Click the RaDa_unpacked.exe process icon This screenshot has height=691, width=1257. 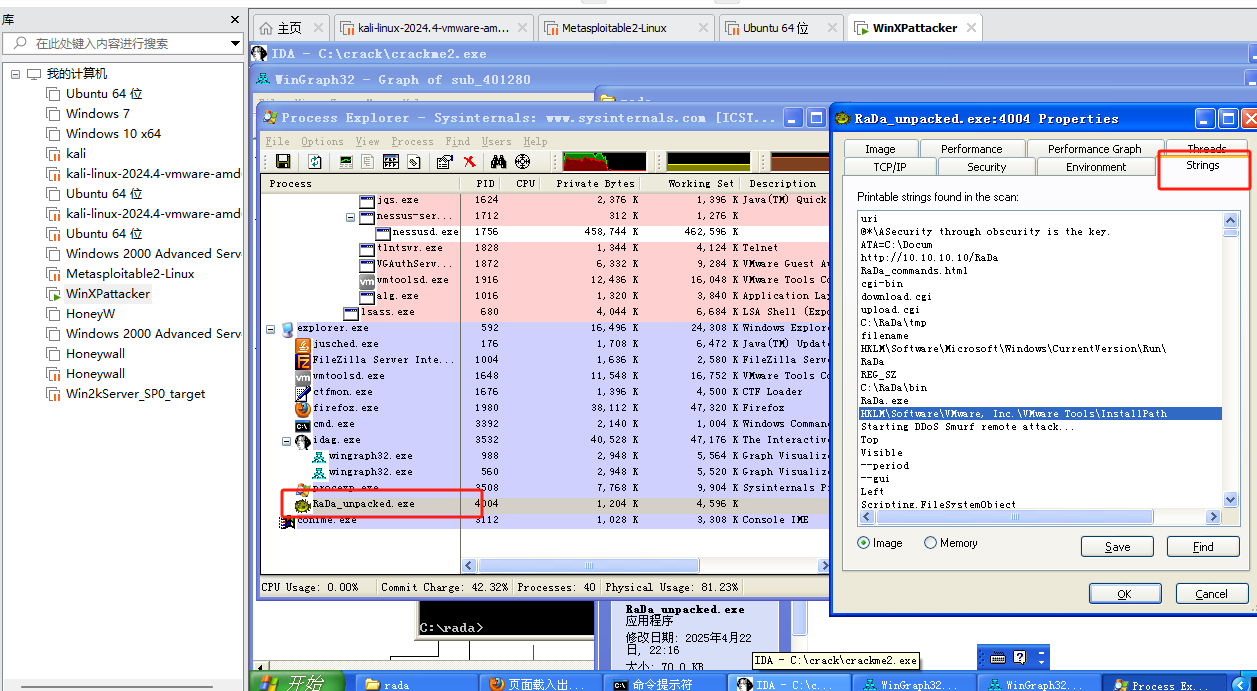point(303,504)
